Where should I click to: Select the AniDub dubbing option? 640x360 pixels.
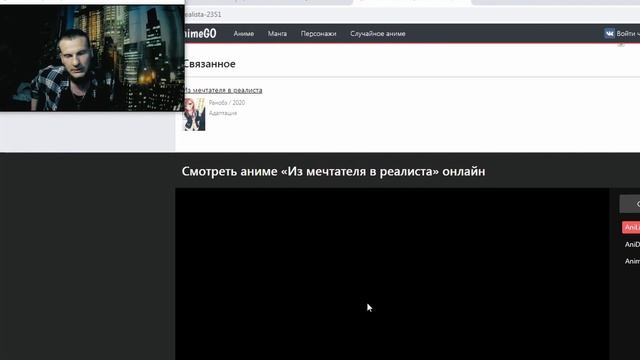(x=632, y=244)
